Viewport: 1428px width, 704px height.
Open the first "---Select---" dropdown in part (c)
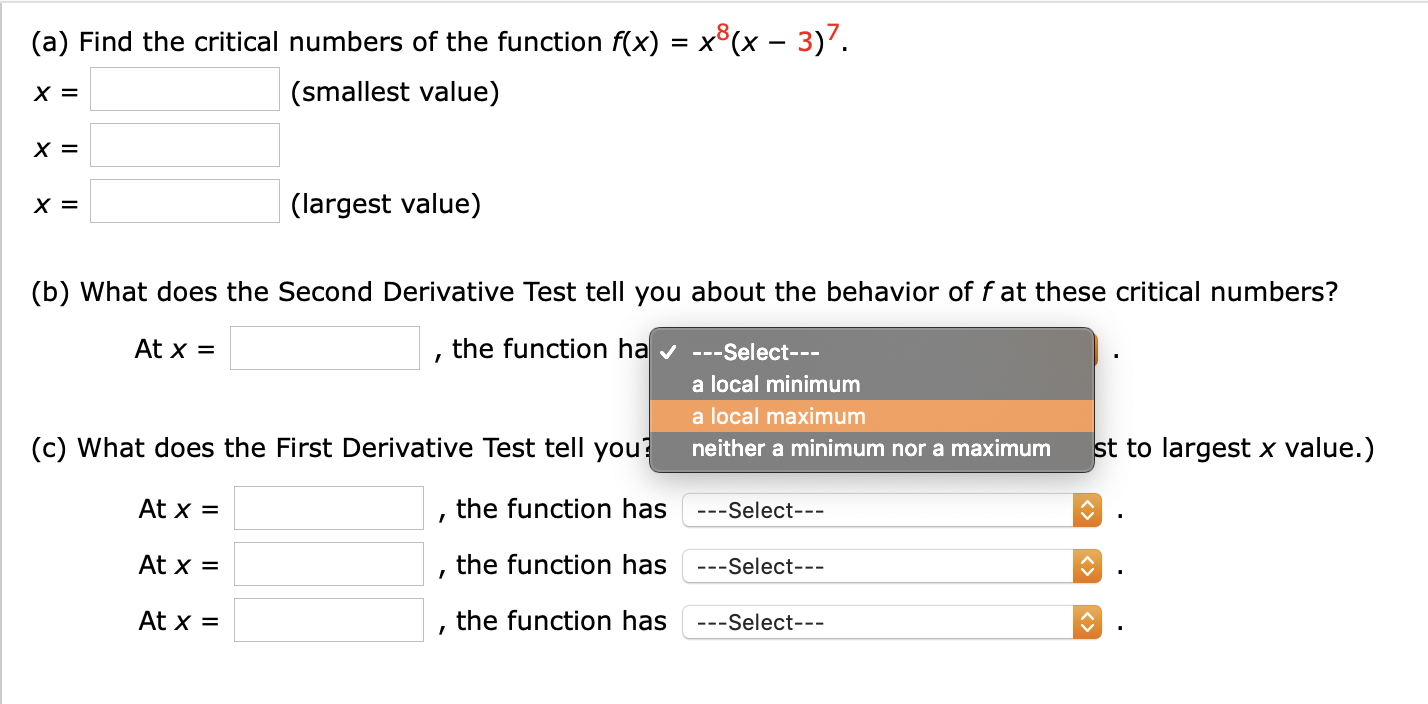[880, 510]
